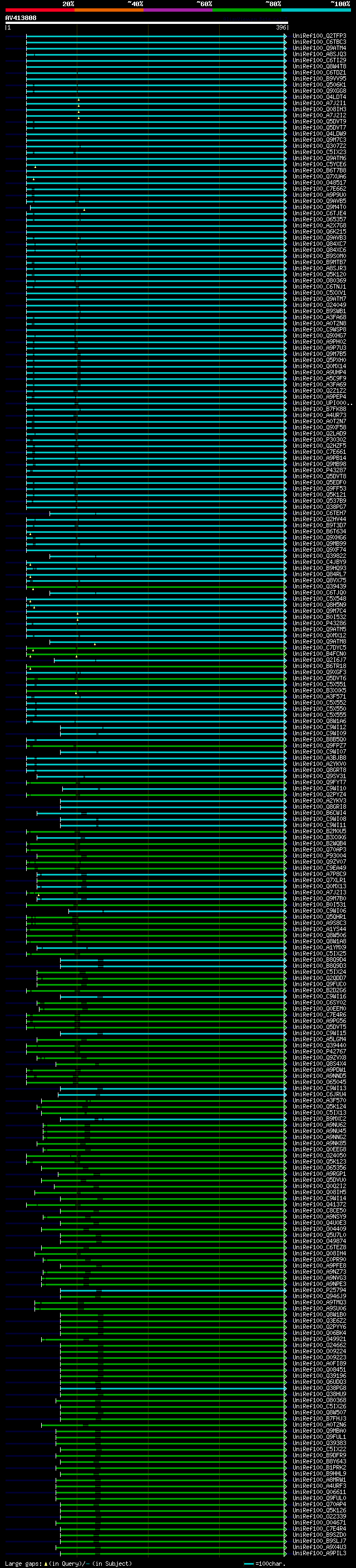Click the red ~20% identity legend bar
Screen dimensions: 356x1568
click(x=39, y=10)
